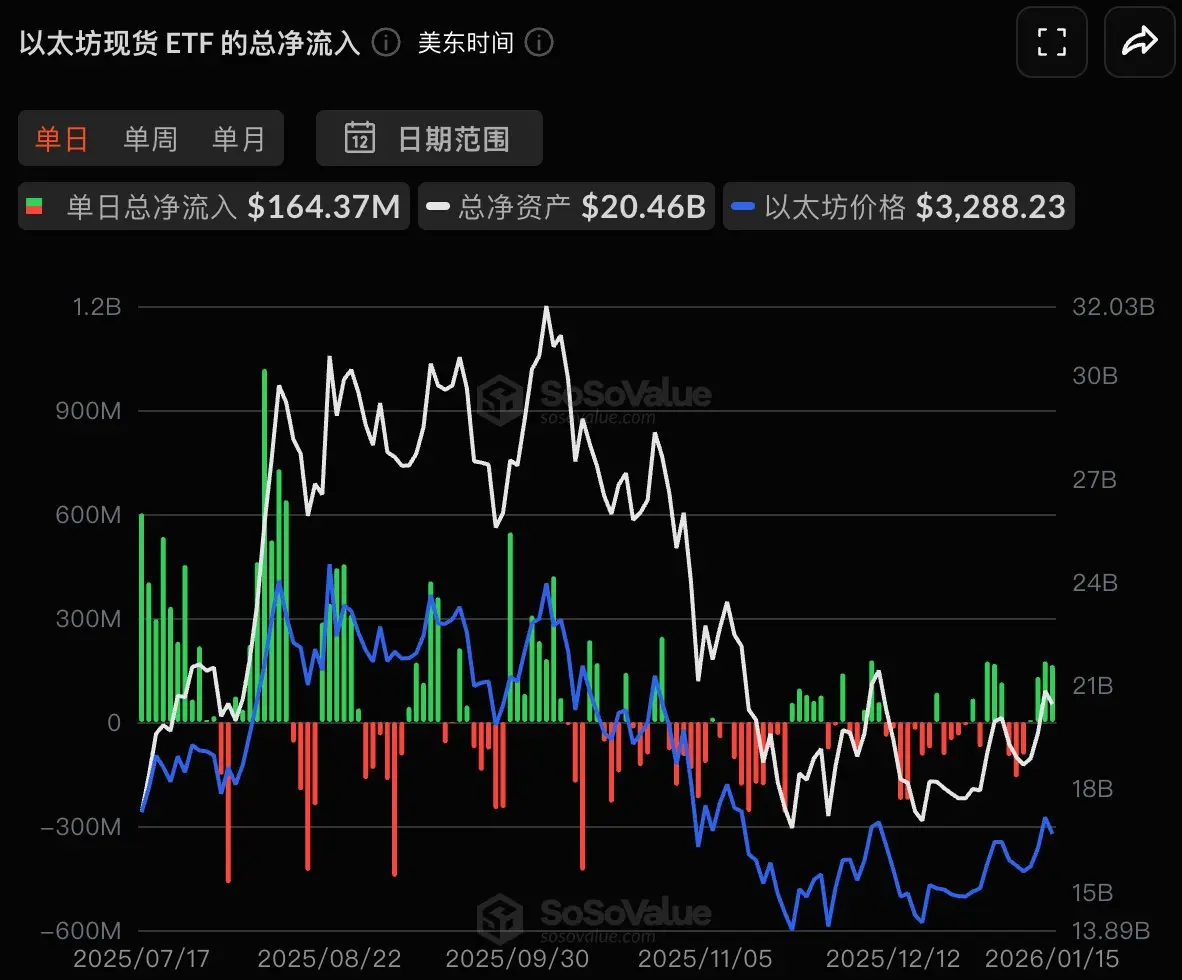This screenshot has width=1182, height=980.
Task: Switch to the 单月 tab
Action: click(x=239, y=139)
